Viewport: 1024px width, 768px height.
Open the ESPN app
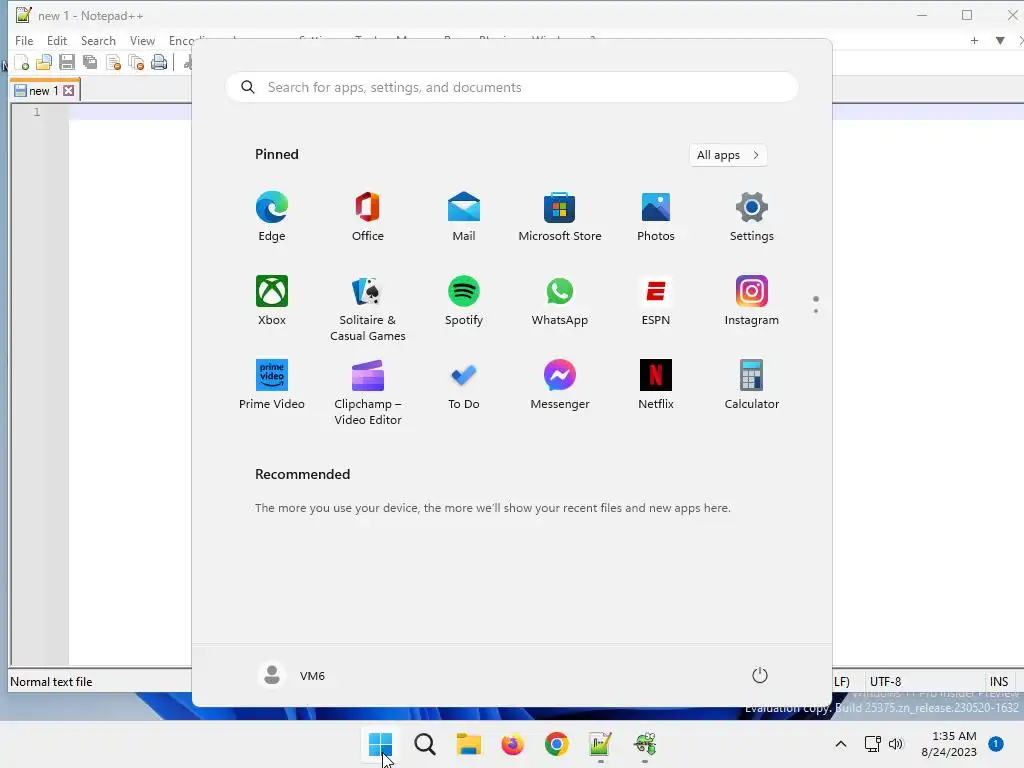(x=656, y=300)
